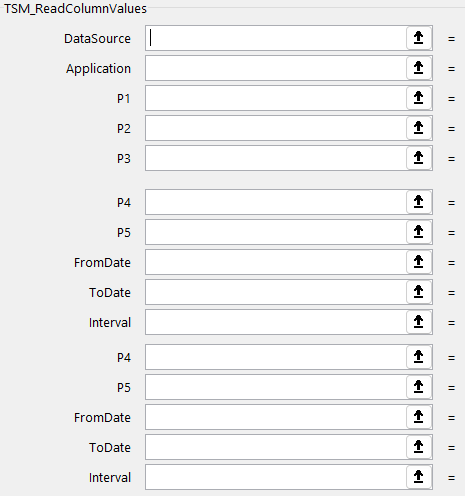Click the range selector icon for P3

[419, 158]
